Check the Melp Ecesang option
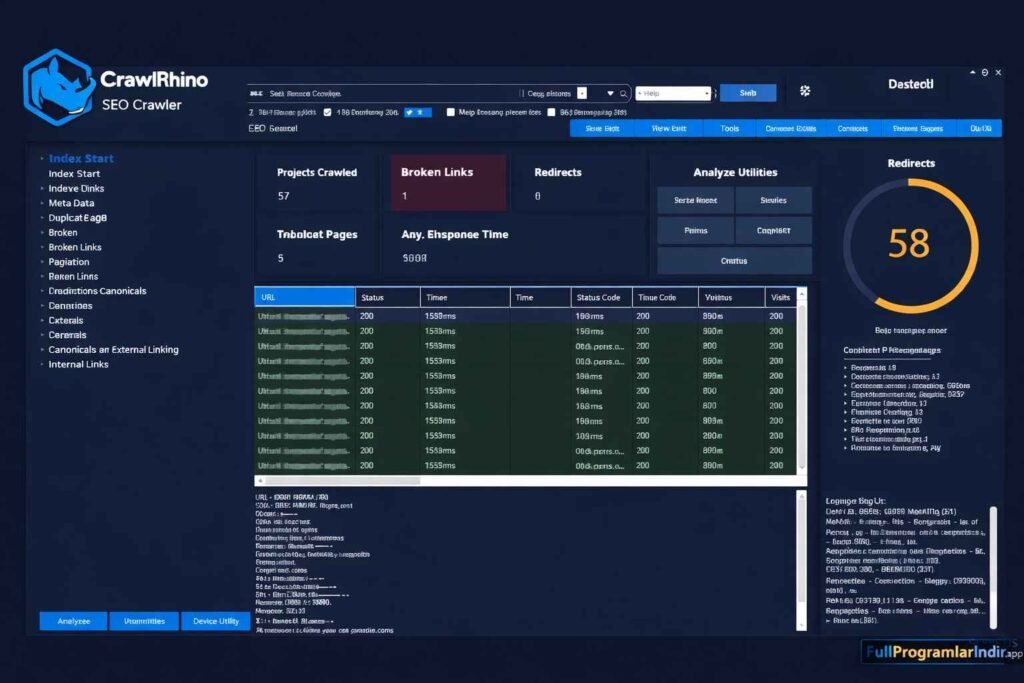The width and height of the screenshot is (1024, 683). click(x=449, y=113)
